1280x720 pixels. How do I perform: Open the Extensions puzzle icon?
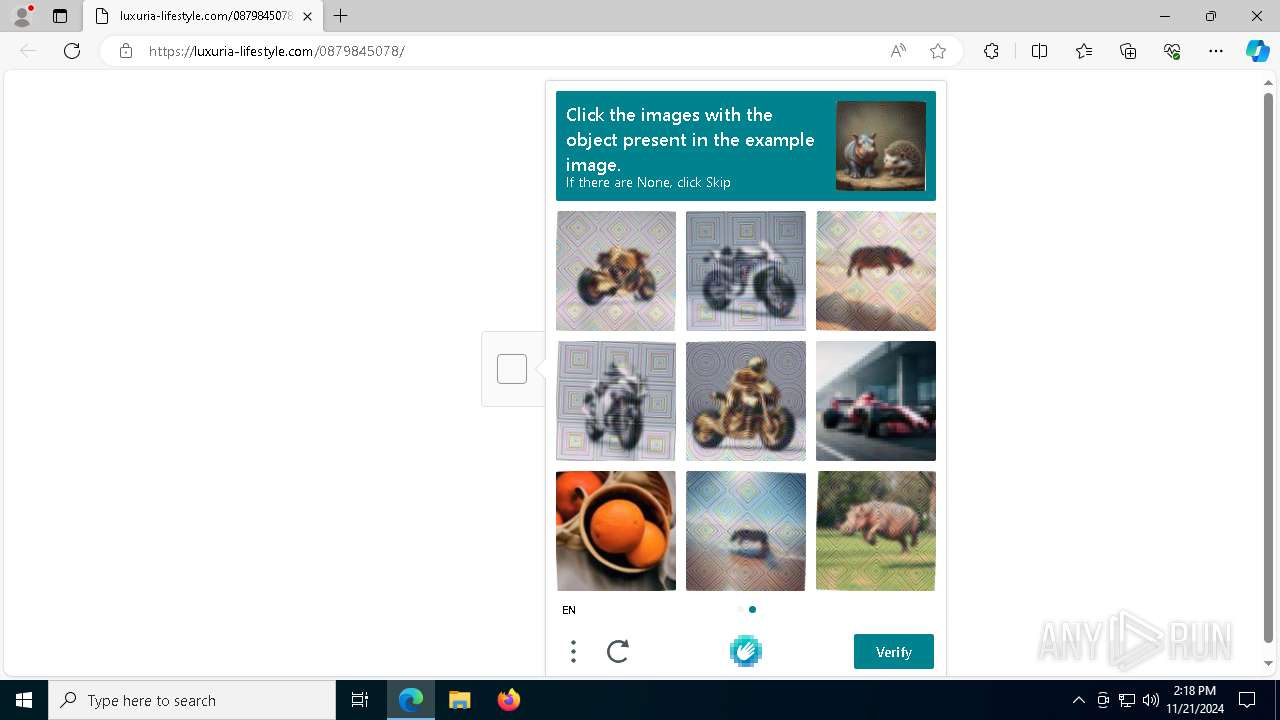[x=991, y=51]
